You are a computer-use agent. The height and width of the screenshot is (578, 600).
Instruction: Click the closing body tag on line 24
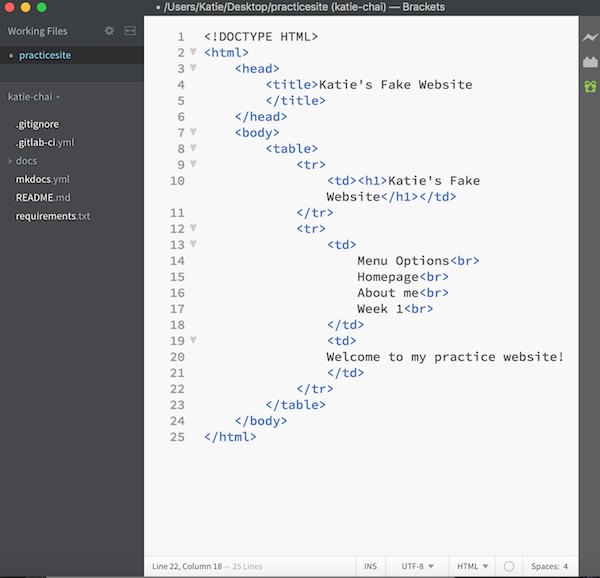(261, 421)
